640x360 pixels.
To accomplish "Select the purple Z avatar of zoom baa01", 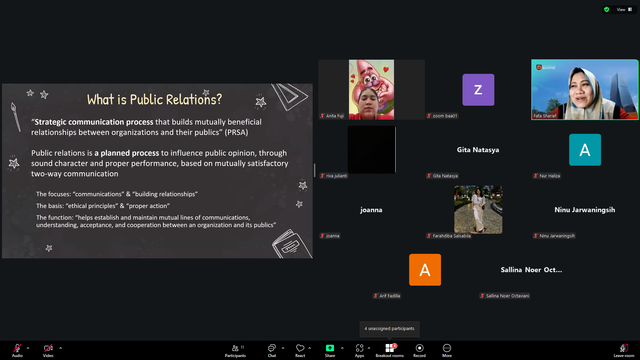I will pyautogui.click(x=478, y=90).
